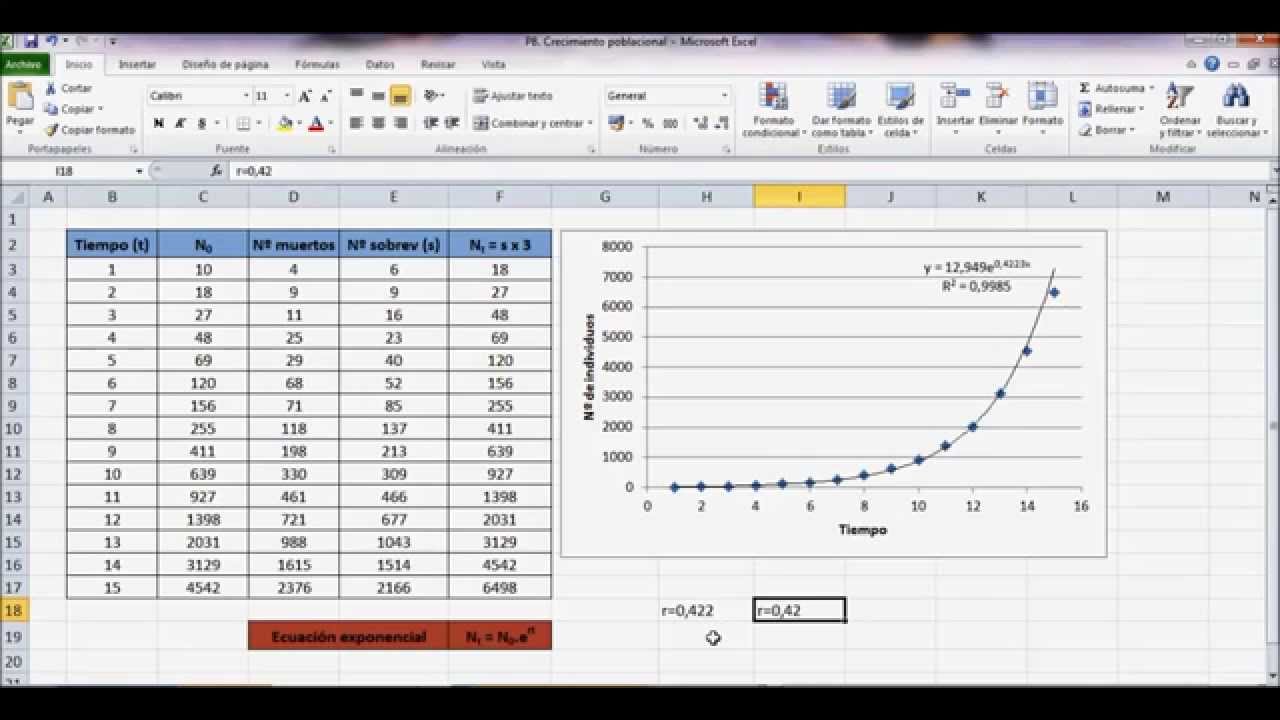Screen dimensions: 1280x720
Task: Toggle underline formatting (S)
Action: tap(202, 124)
